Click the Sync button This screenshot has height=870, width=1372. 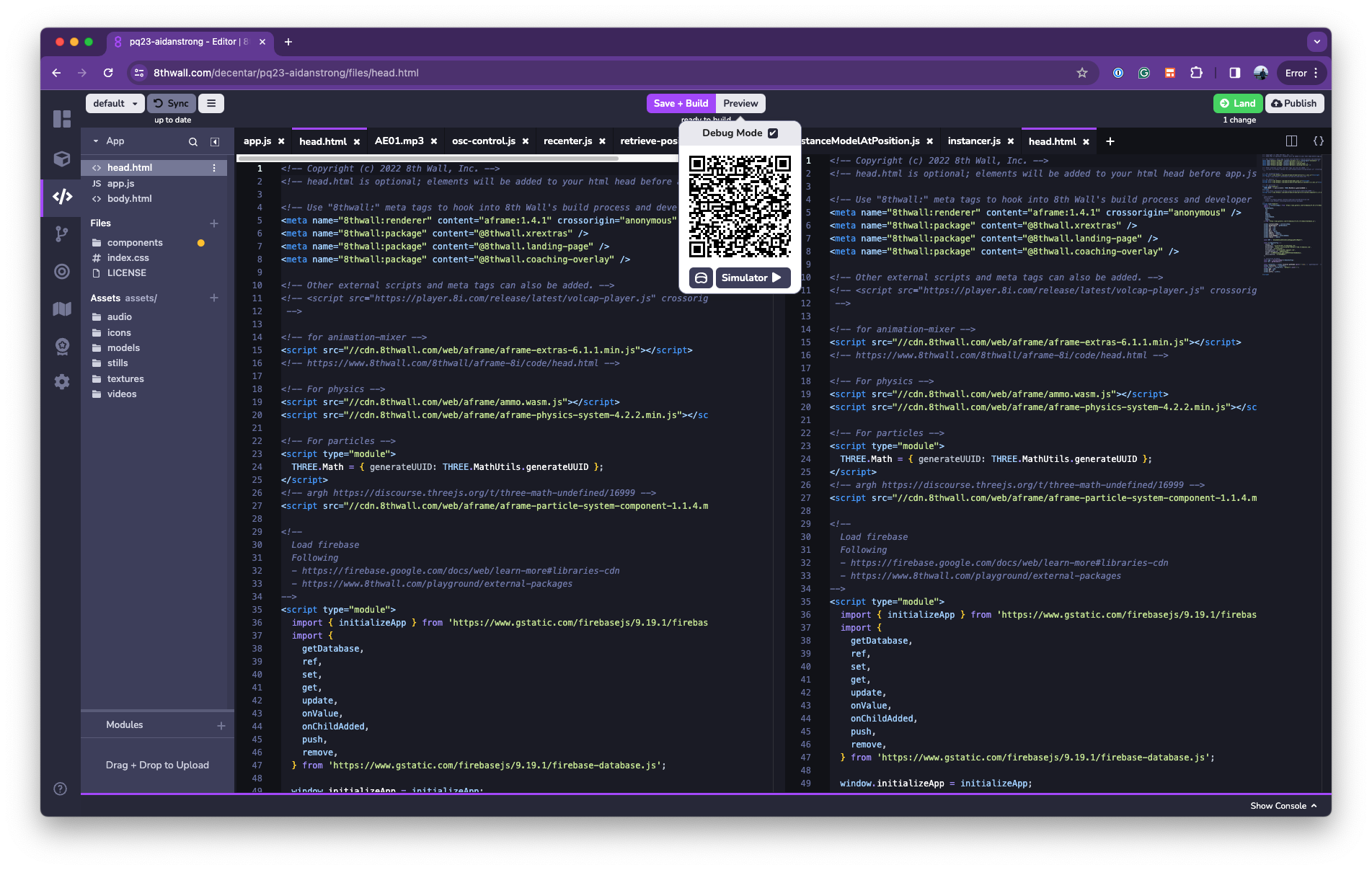point(172,103)
